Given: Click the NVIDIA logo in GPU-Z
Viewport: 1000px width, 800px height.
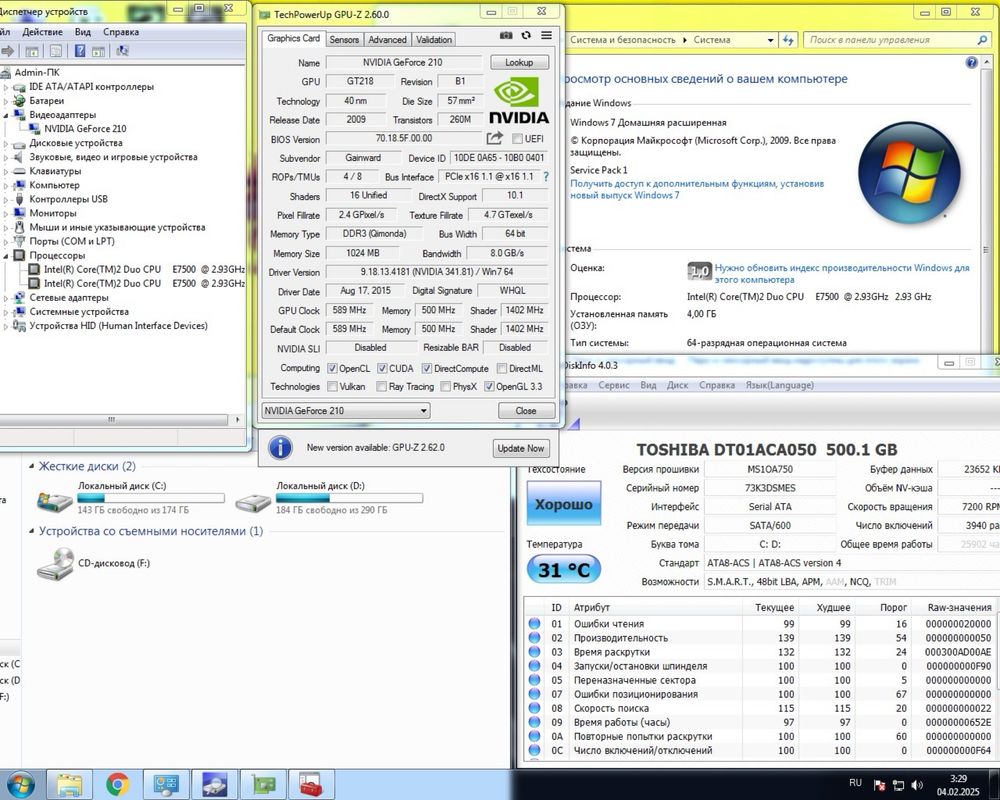Looking at the screenshot, I should coord(518,100).
